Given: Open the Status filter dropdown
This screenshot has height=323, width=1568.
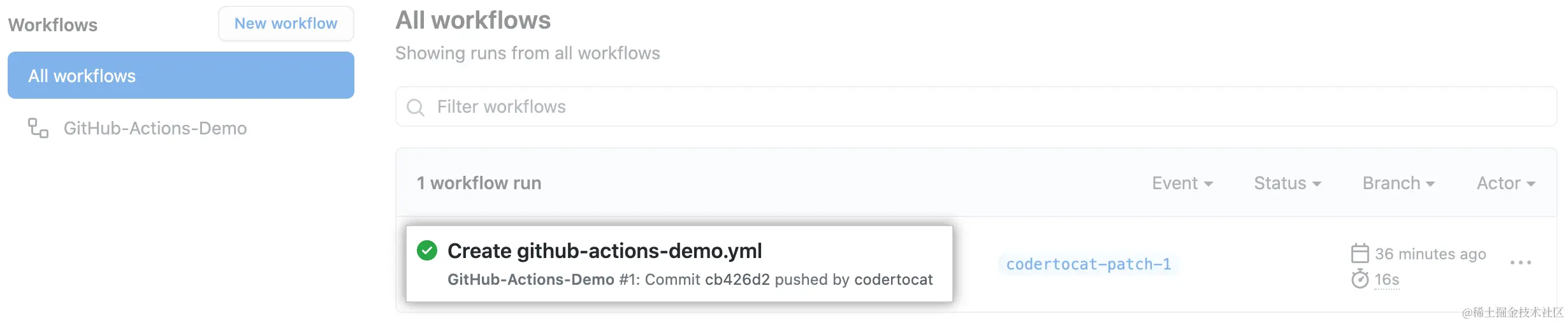Looking at the screenshot, I should point(1287,183).
